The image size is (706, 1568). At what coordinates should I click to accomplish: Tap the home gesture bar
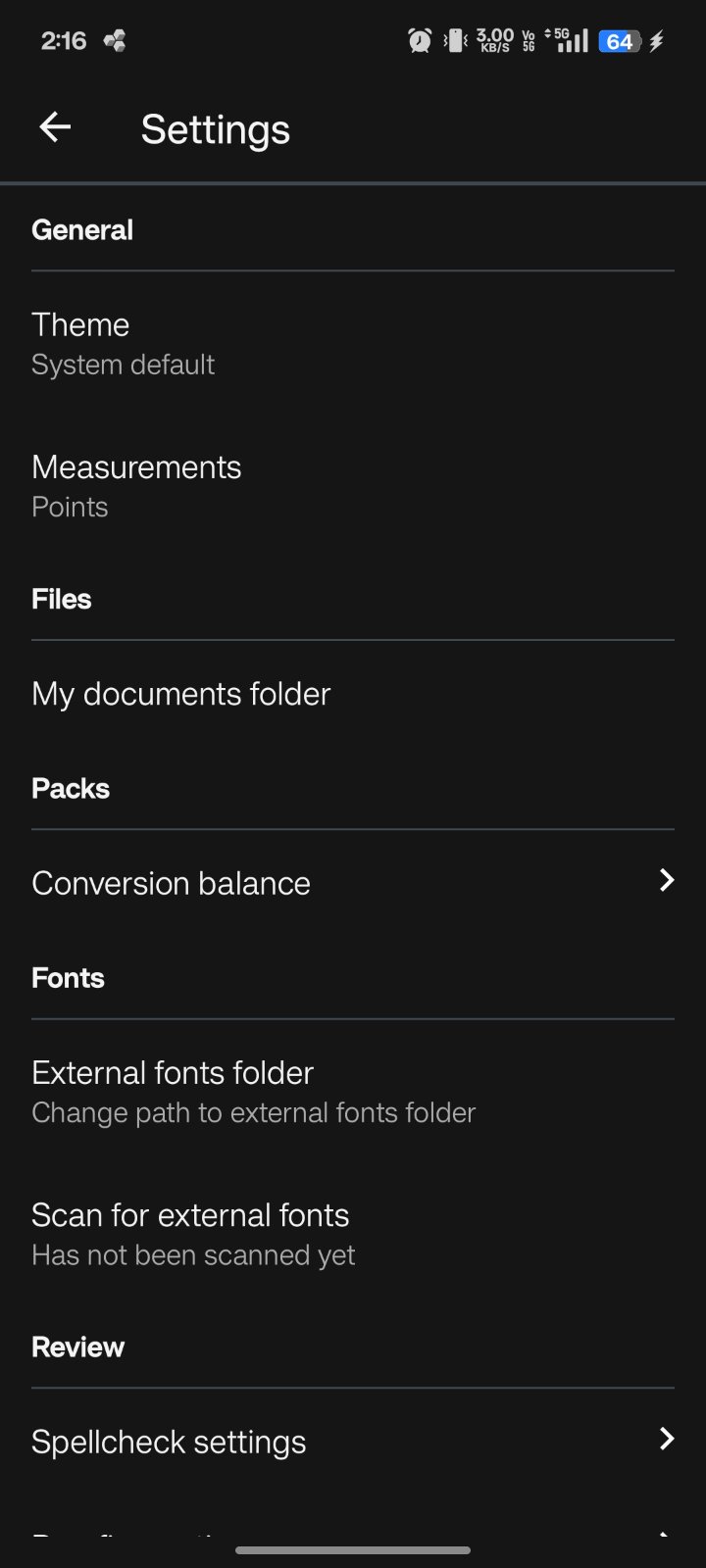(x=353, y=1550)
